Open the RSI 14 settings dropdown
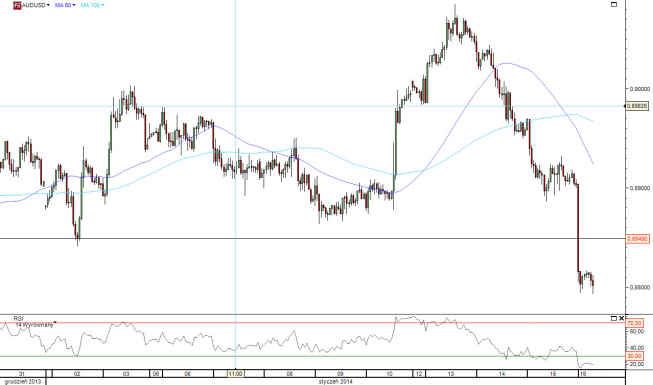Screen dimensions: 653x385 tap(55, 322)
